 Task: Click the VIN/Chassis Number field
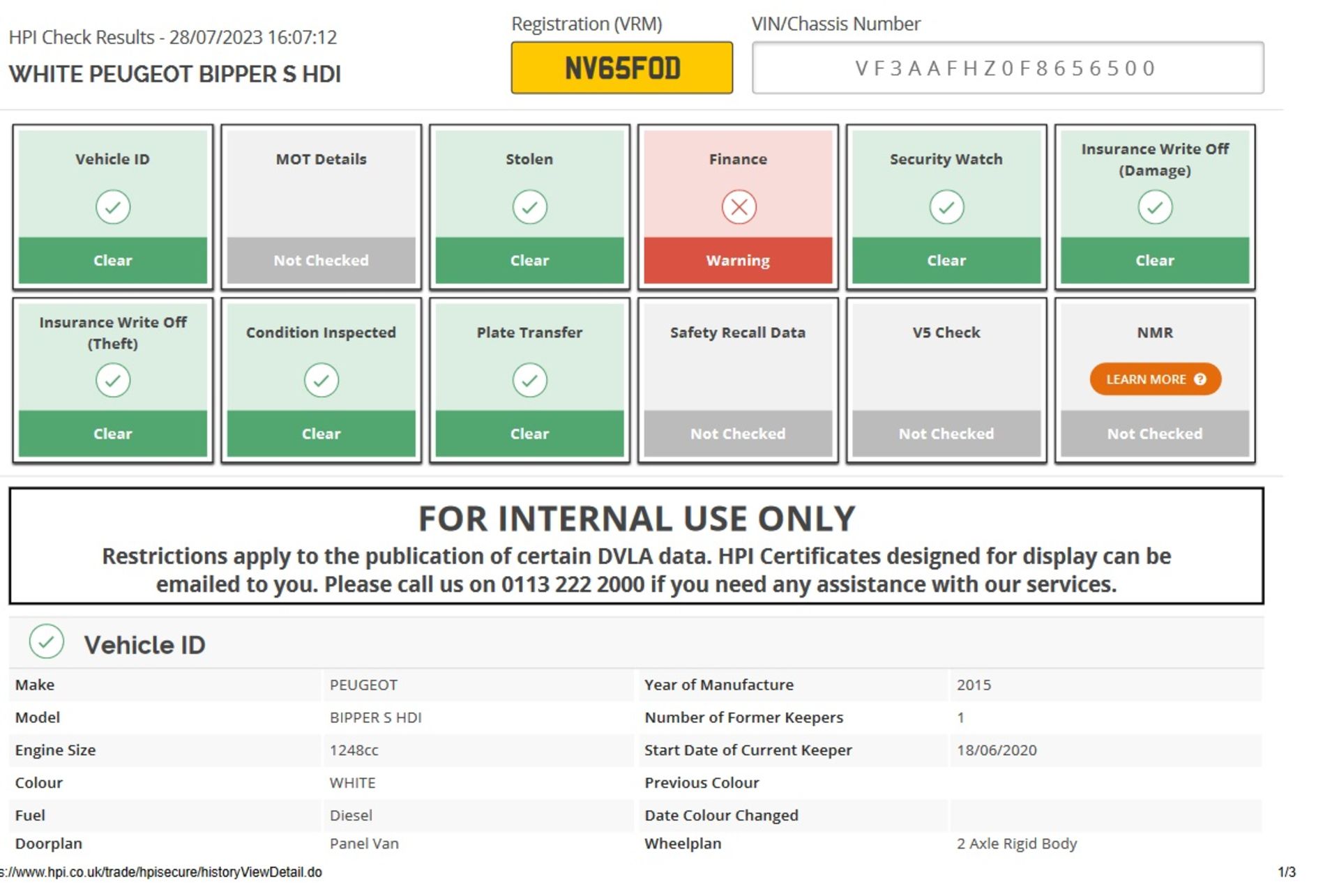pos(1008,68)
